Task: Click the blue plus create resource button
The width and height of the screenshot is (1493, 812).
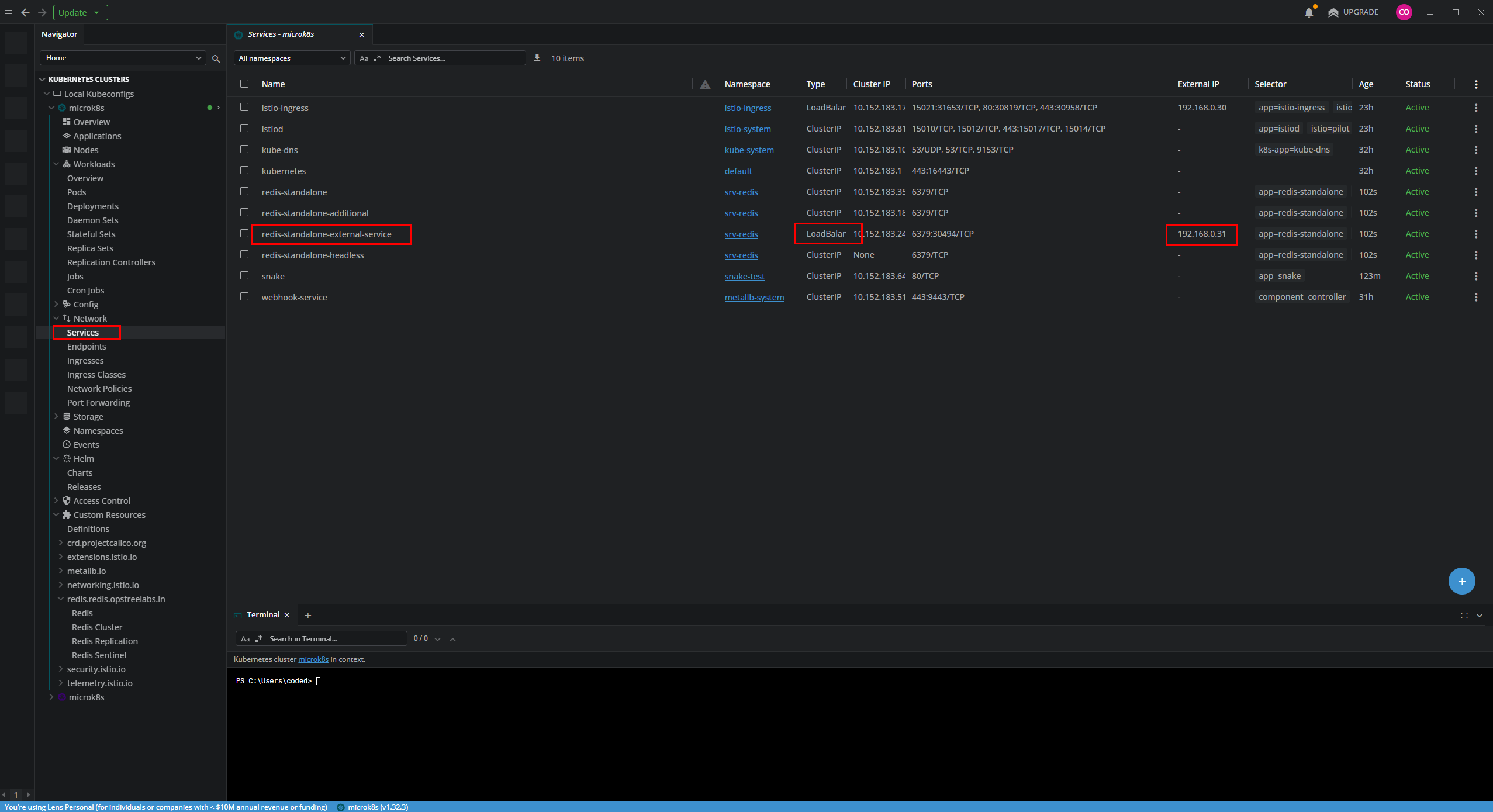Action: pyautogui.click(x=1461, y=581)
